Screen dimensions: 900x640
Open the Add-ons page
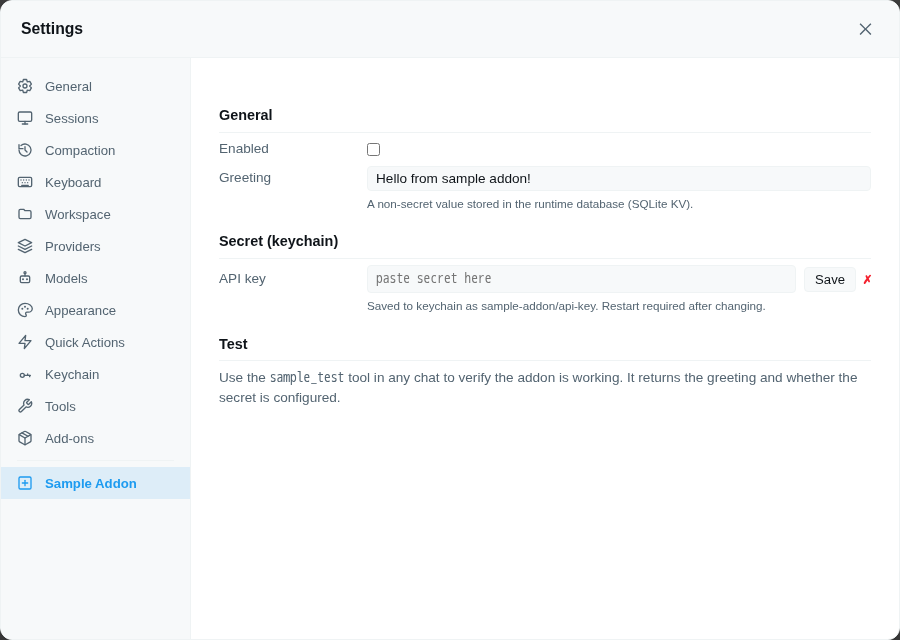click(95, 439)
